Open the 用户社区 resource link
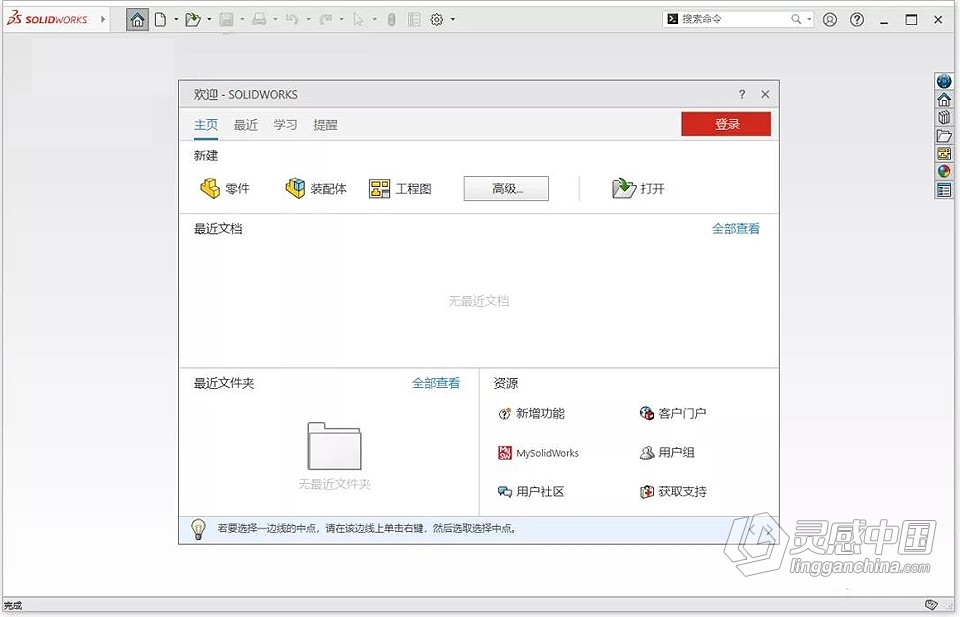 point(531,492)
